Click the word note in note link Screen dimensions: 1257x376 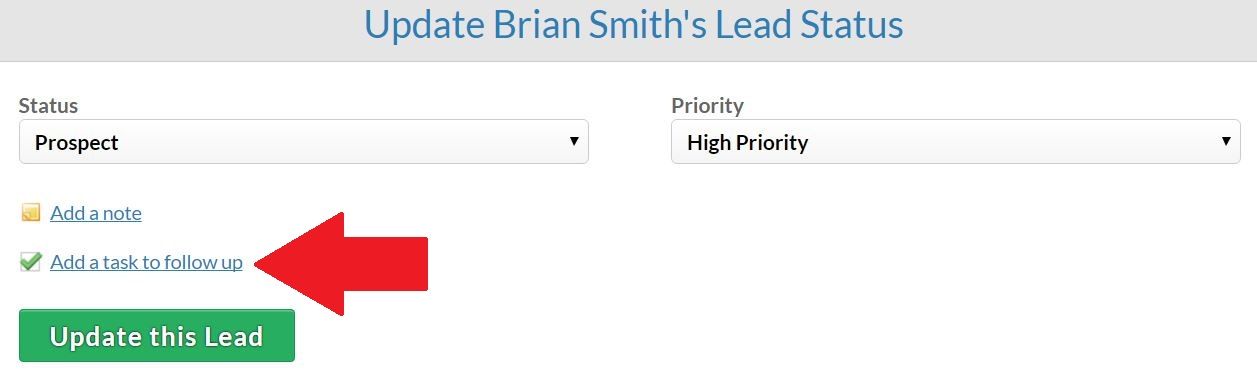[x=120, y=212]
